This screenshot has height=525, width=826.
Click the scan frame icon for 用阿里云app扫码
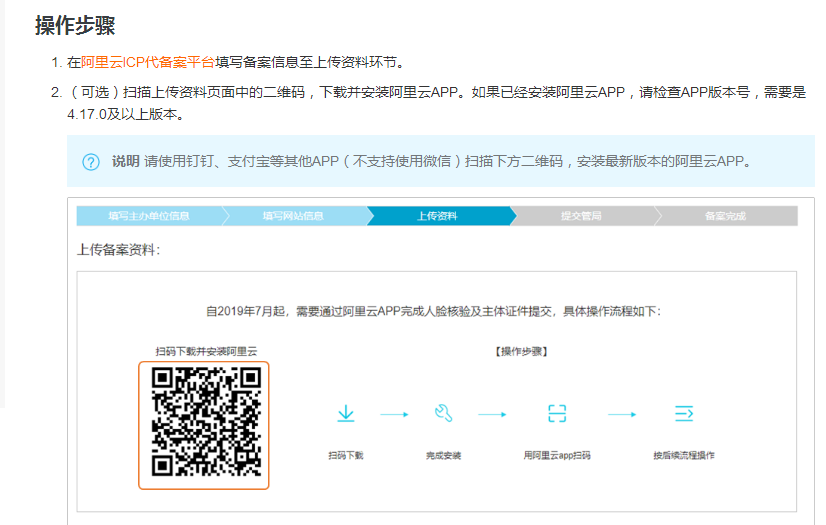[557, 413]
